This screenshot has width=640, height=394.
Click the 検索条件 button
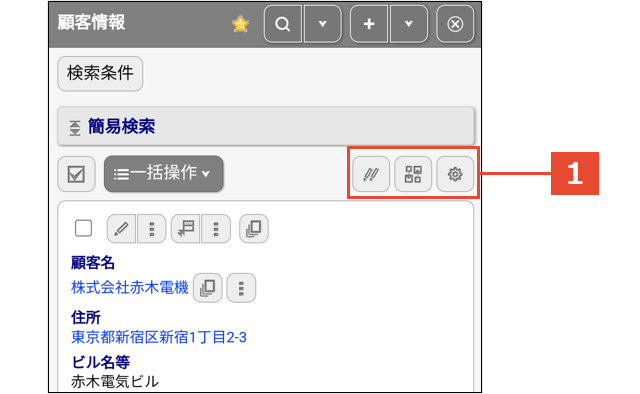point(100,73)
